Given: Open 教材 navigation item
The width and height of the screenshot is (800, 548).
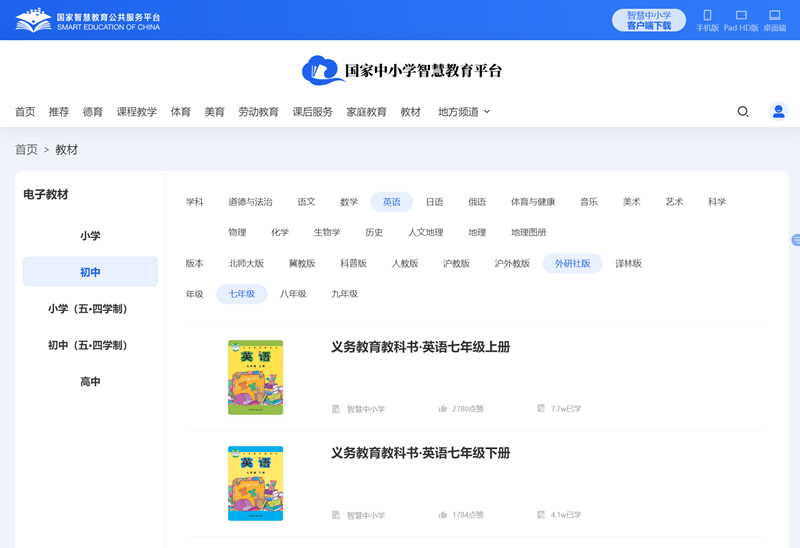Looking at the screenshot, I should coord(411,112).
